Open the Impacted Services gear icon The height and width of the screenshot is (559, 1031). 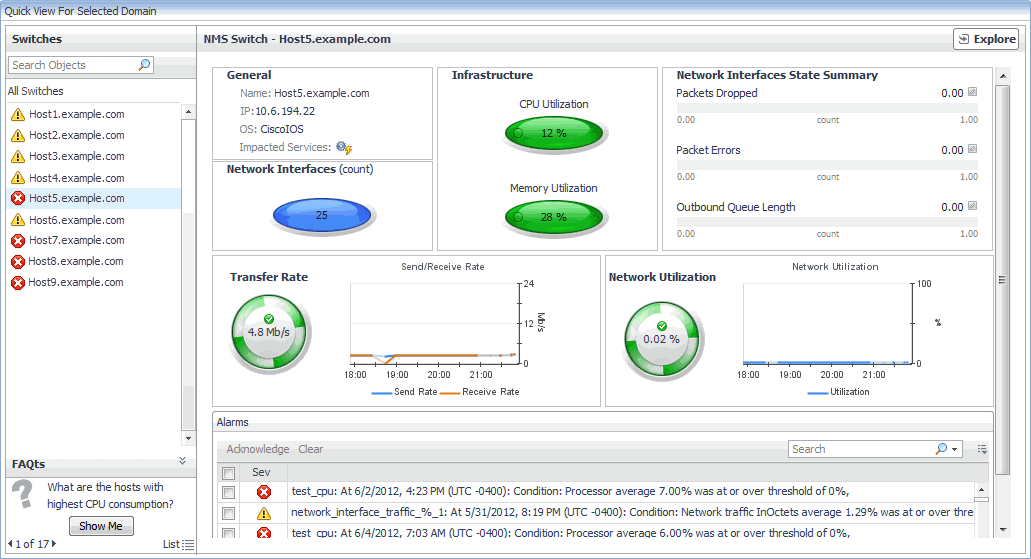tap(344, 147)
